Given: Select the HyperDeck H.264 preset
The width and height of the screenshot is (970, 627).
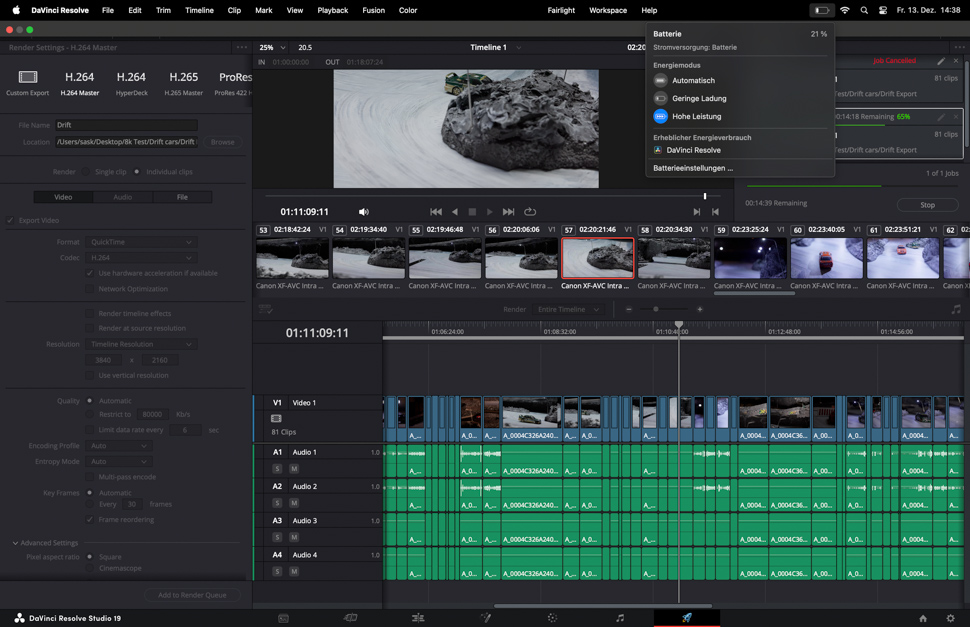Looking at the screenshot, I should click(131, 82).
